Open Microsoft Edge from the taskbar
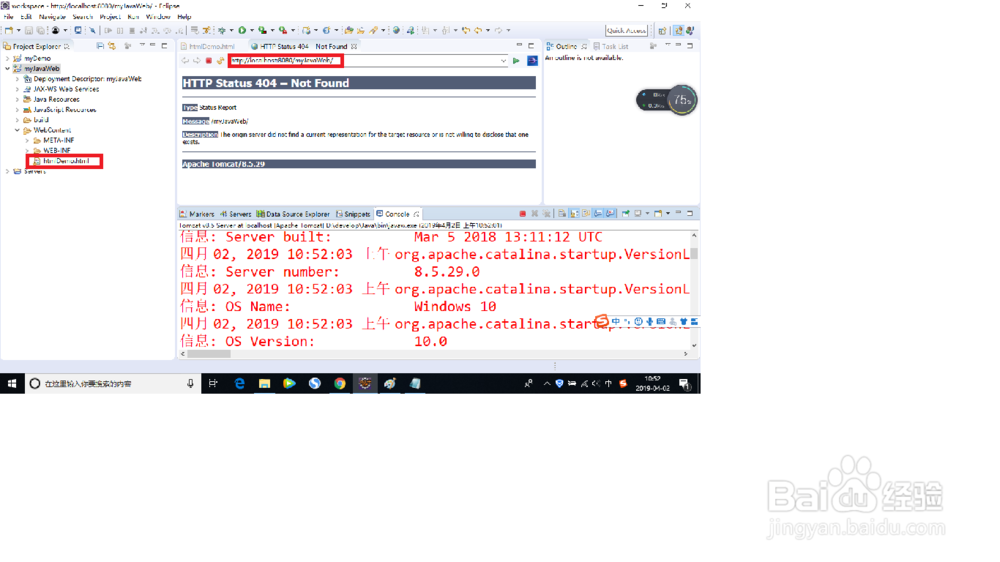Image resolution: width=1000 pixels, height=562 pixels. coord(239,383)
